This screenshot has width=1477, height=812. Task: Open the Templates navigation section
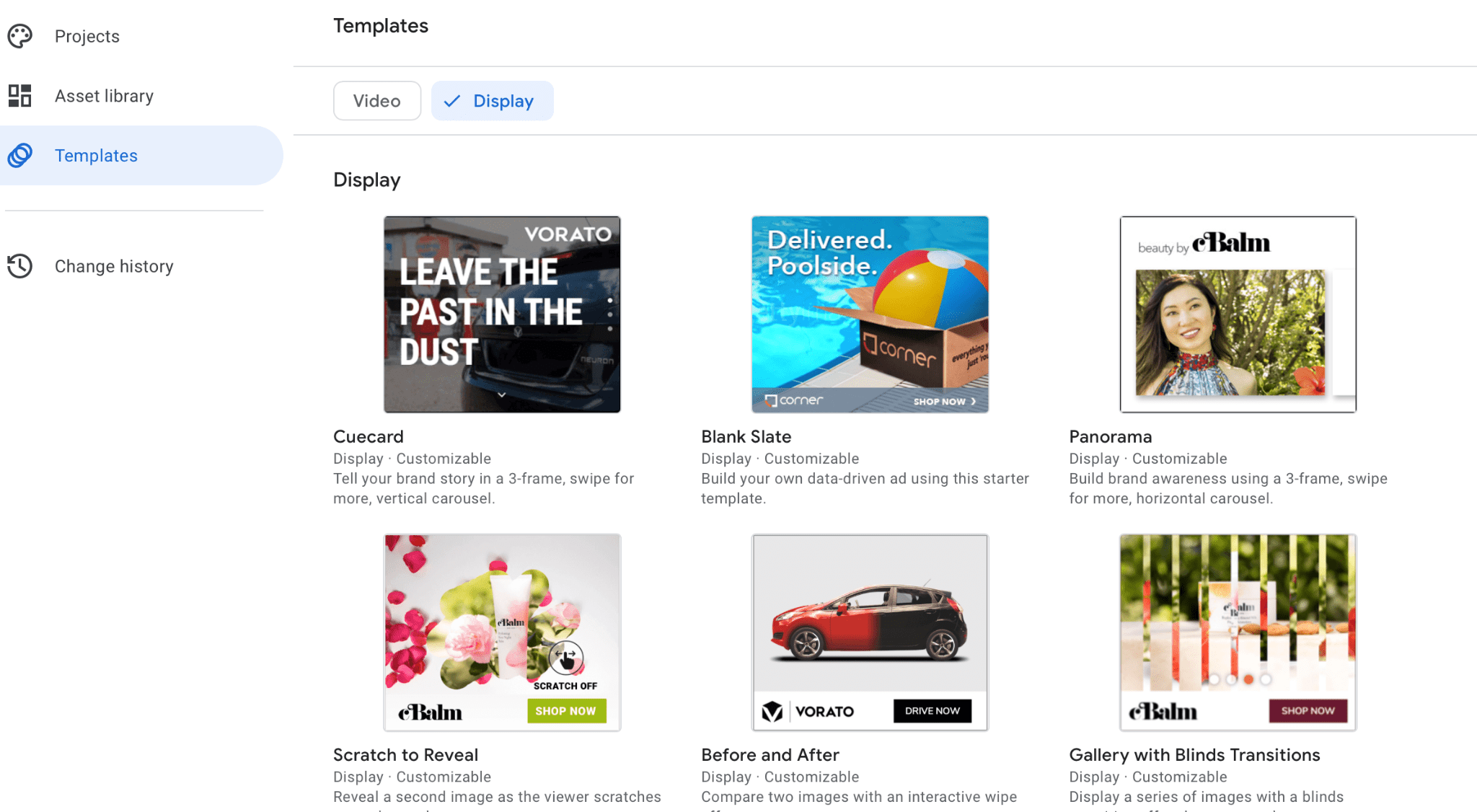coord(96,155)
